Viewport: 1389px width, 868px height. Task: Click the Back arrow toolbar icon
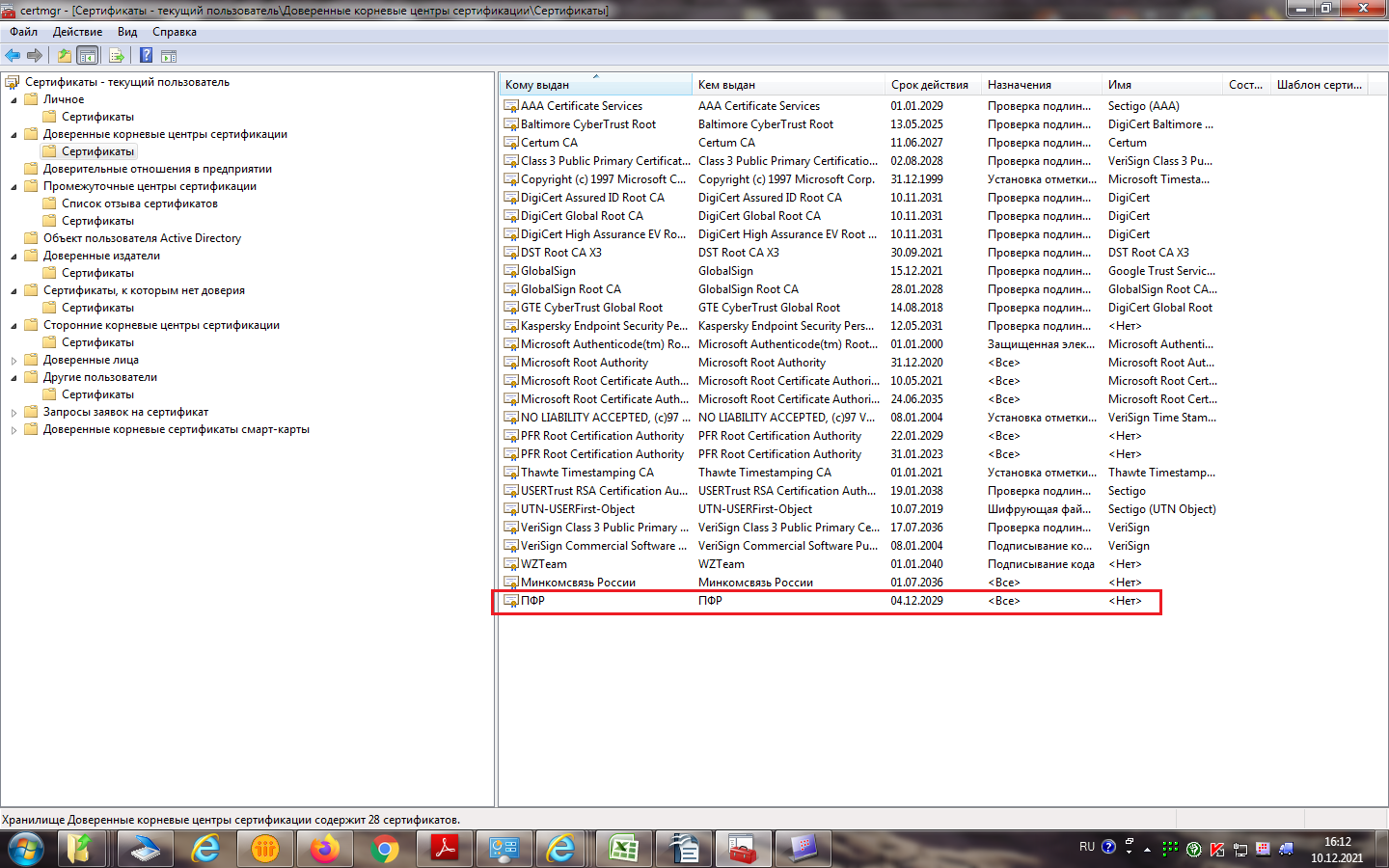click(13, 56)
